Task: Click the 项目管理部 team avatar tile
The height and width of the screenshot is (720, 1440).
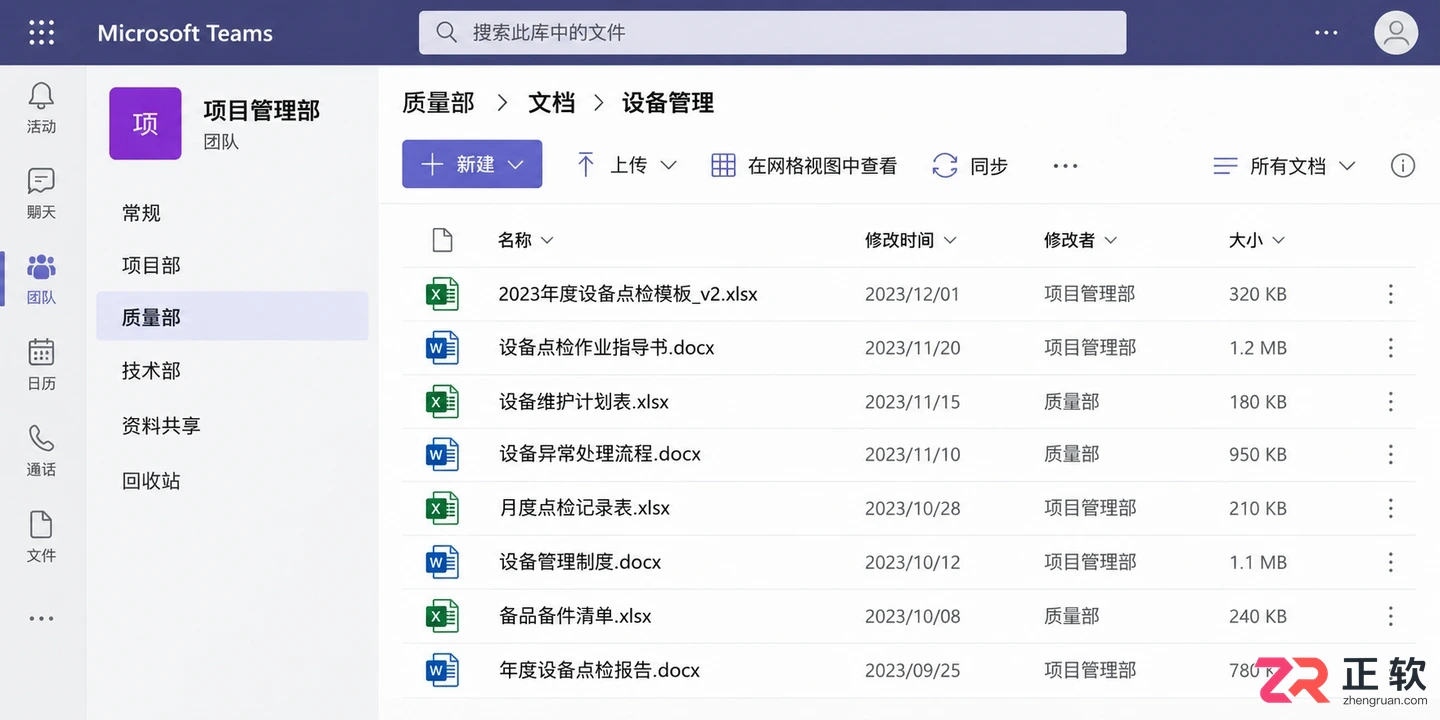Action: 145,123
